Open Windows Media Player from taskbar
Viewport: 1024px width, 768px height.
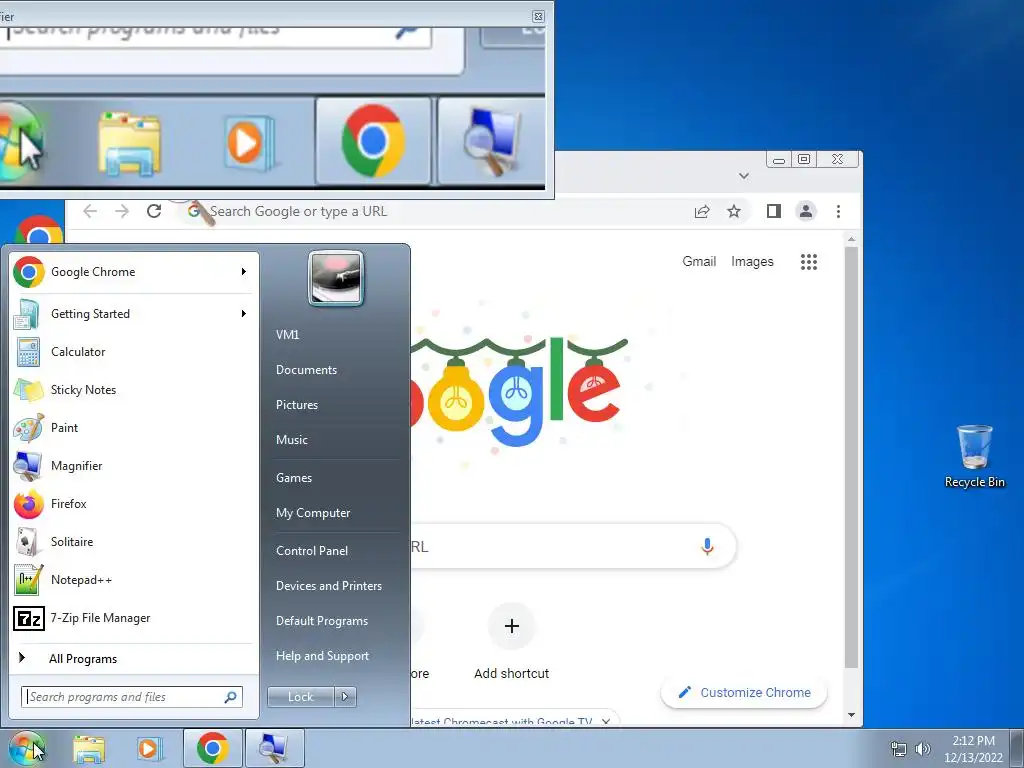(150, 748)
